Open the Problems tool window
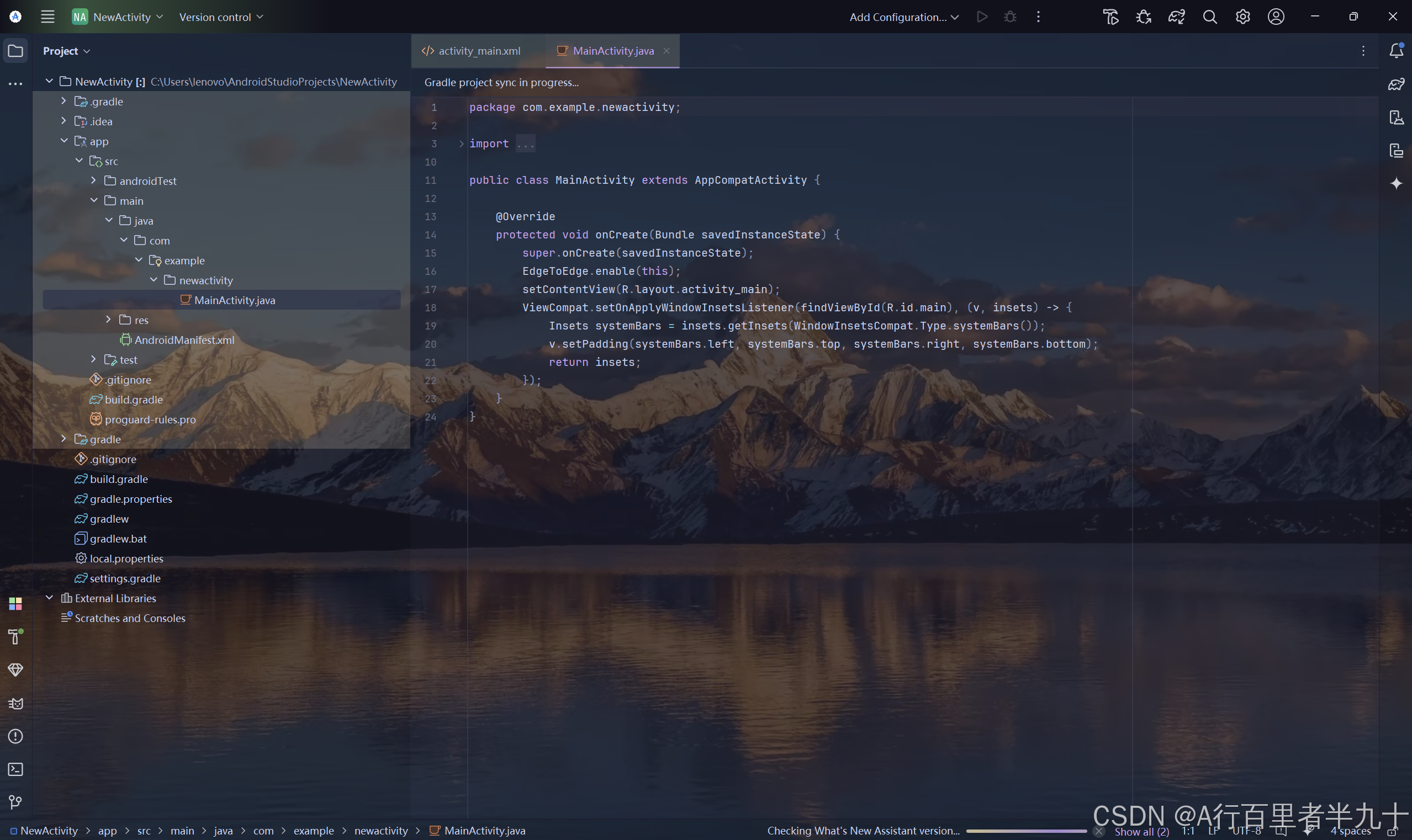The height and width of the screenshot is (840, 1412). (15, 736)
